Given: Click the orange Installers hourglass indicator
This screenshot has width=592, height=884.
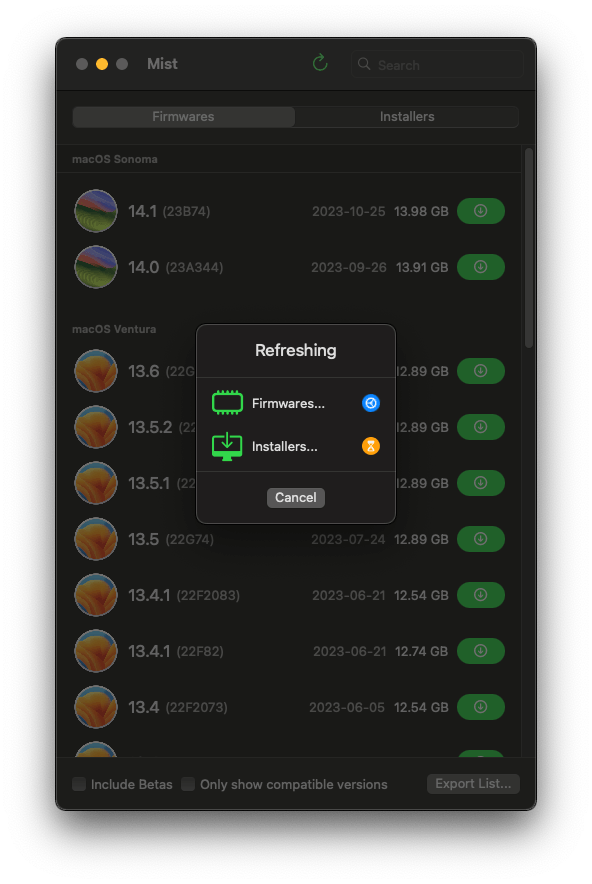Looking at the screenshot, I should coord(370,446).
